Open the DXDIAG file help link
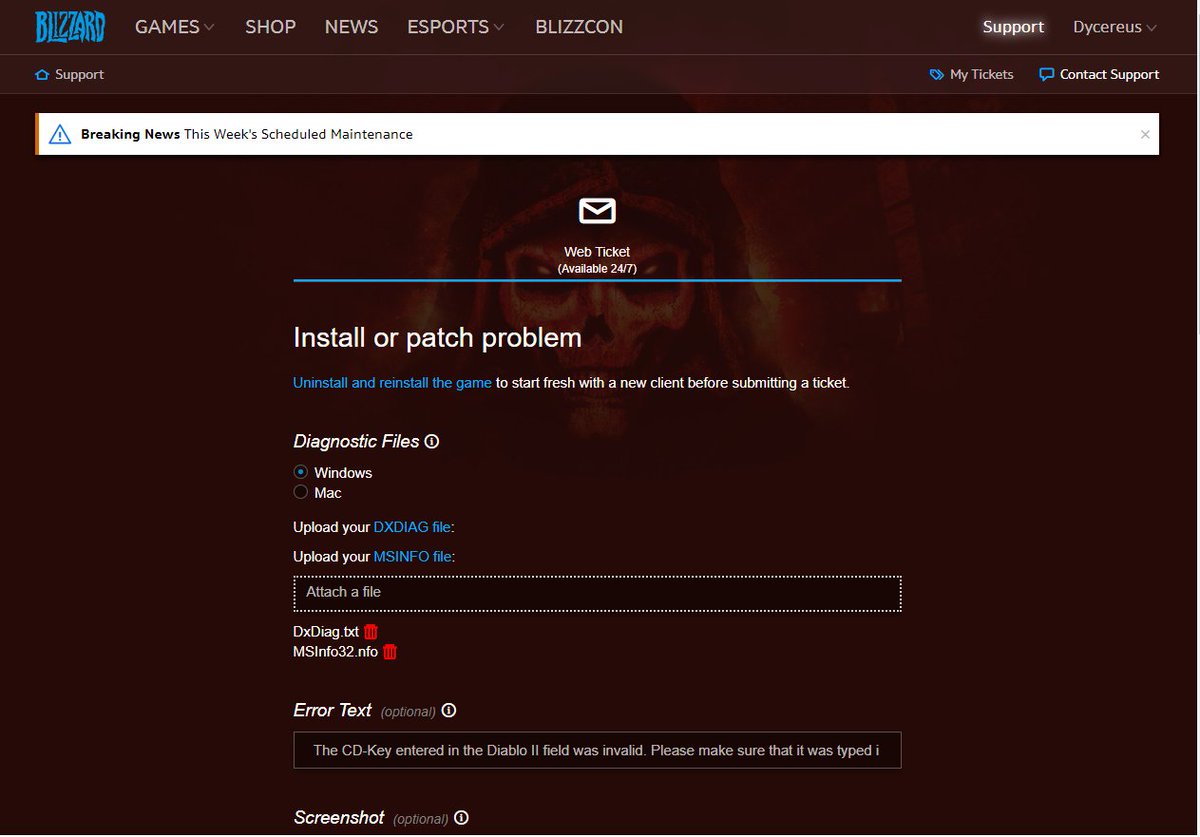Image resolution: width=1200 pixels, height=837 pixels. (x=413, y=526)
